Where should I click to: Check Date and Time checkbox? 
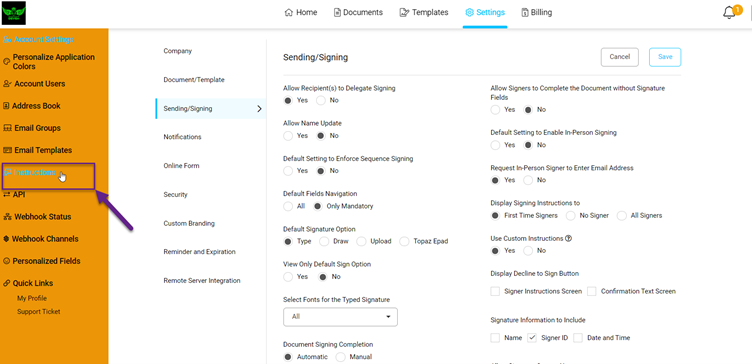pos(578,338)
